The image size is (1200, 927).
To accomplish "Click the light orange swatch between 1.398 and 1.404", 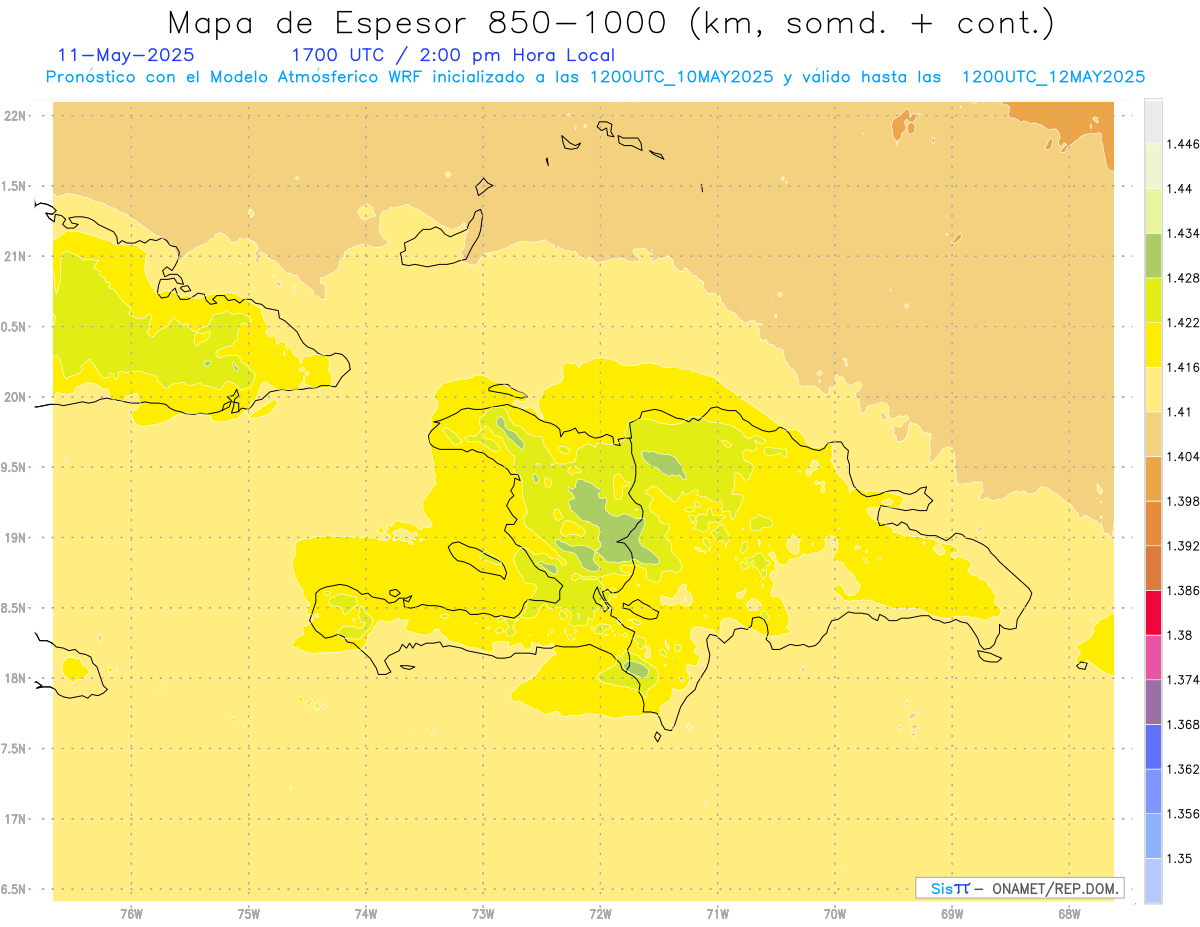I will 1153,478.
